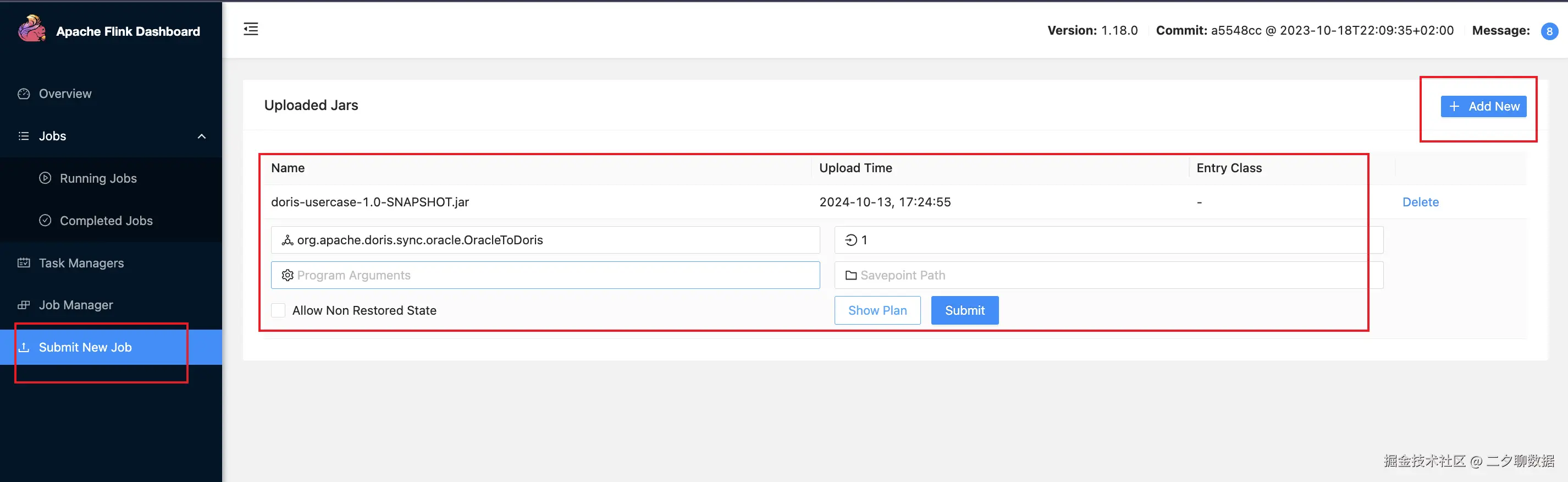The width and height of the screenshot is (1568, 482).
Task: Click the Apache Flink squirrel logo
Action: point(32,29)
